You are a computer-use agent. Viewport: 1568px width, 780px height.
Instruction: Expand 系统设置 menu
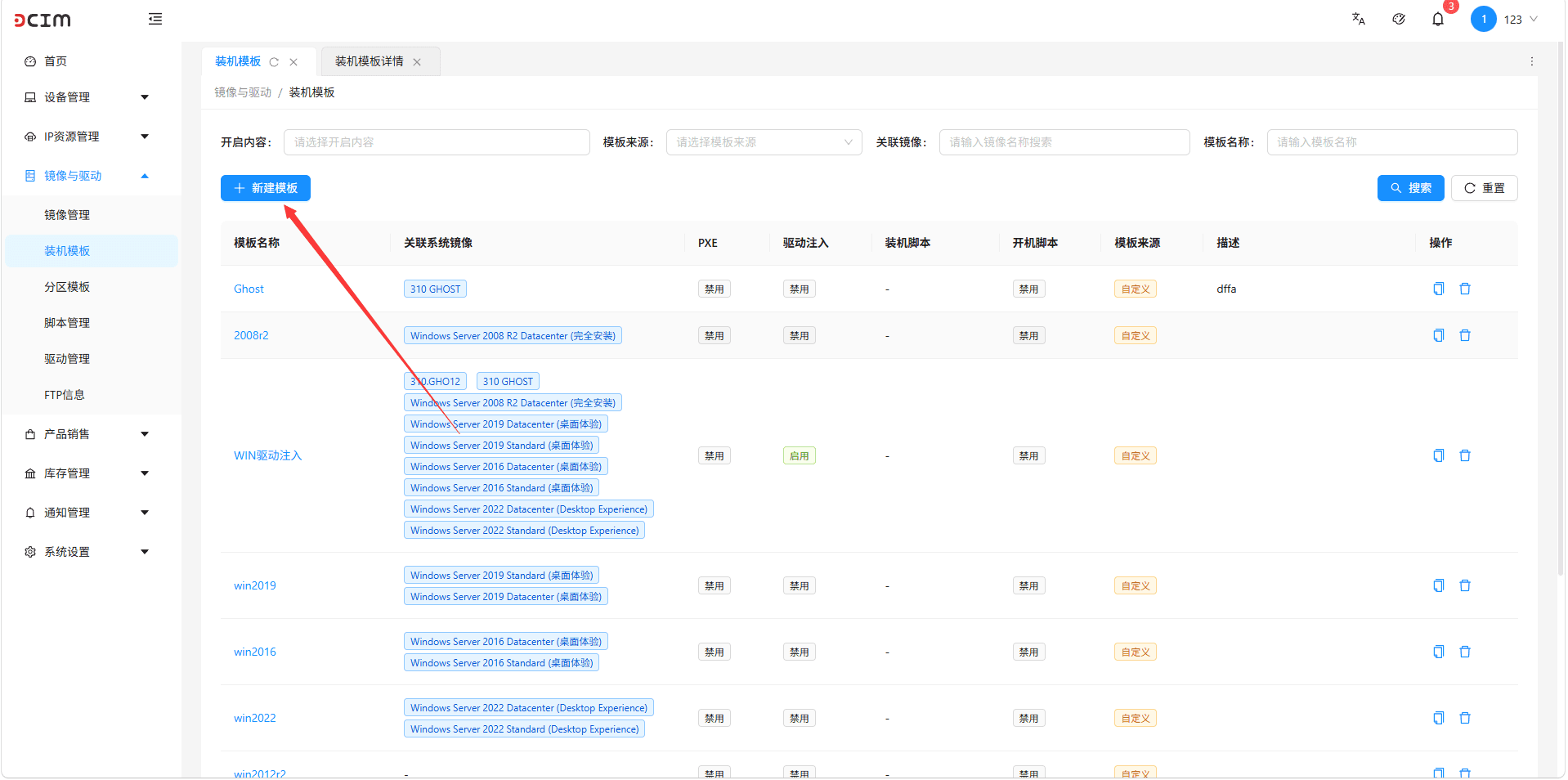[x=90, y=552]
